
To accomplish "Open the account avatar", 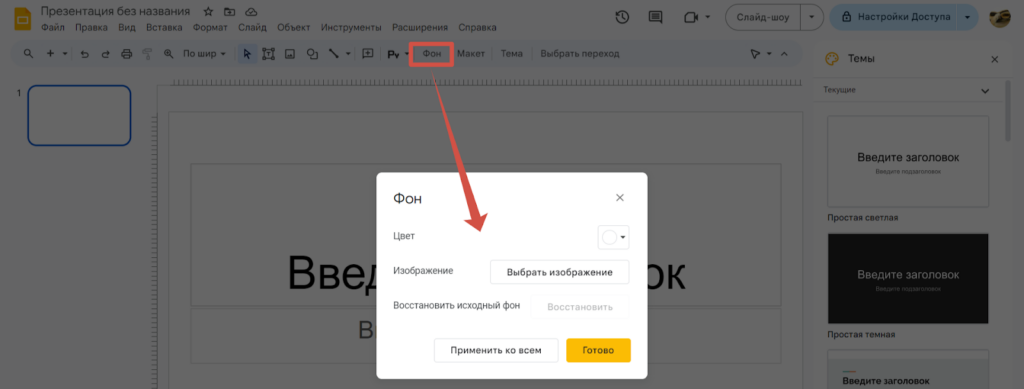I will [1000, 18].
